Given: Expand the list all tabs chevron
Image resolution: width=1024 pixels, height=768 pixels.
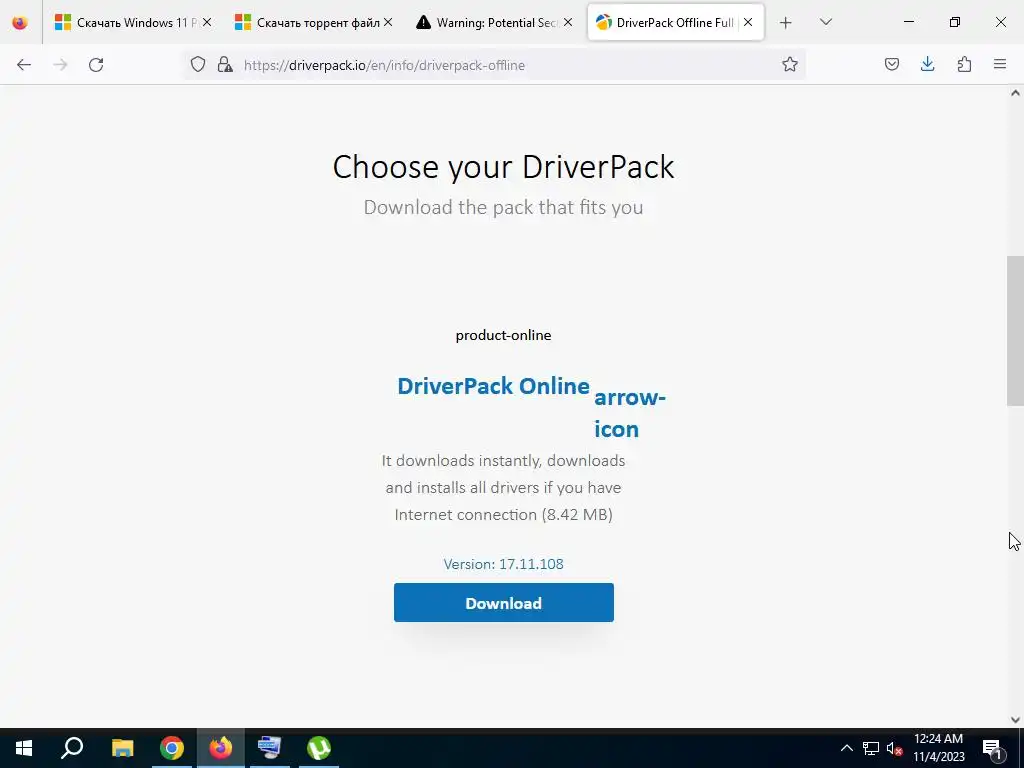Looking at the screenshot, I should (x=825, y=22).
